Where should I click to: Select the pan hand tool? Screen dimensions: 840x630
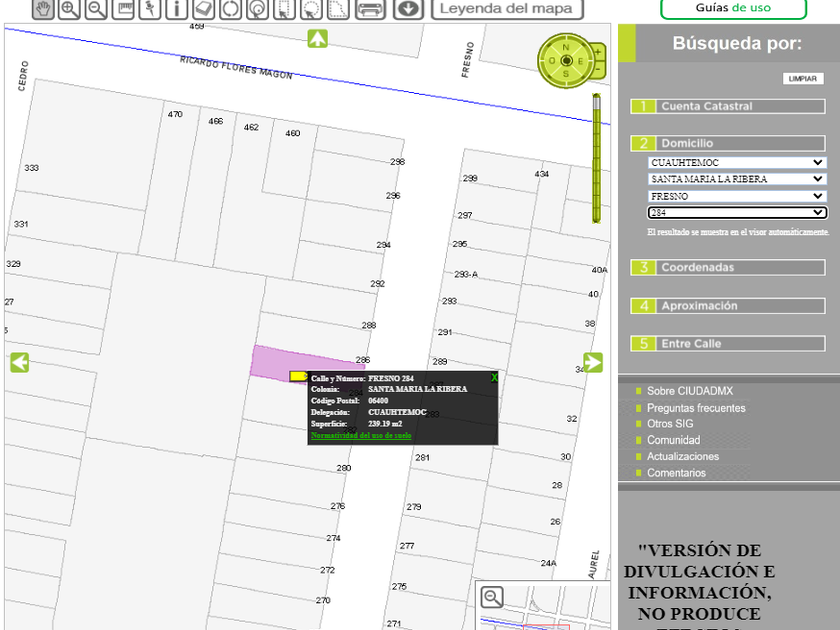(x=43, y=9)
